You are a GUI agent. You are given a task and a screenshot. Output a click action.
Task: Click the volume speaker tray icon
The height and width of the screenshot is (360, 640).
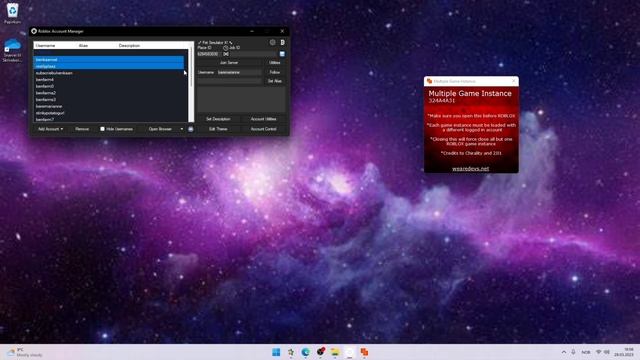tap(607, 352)
